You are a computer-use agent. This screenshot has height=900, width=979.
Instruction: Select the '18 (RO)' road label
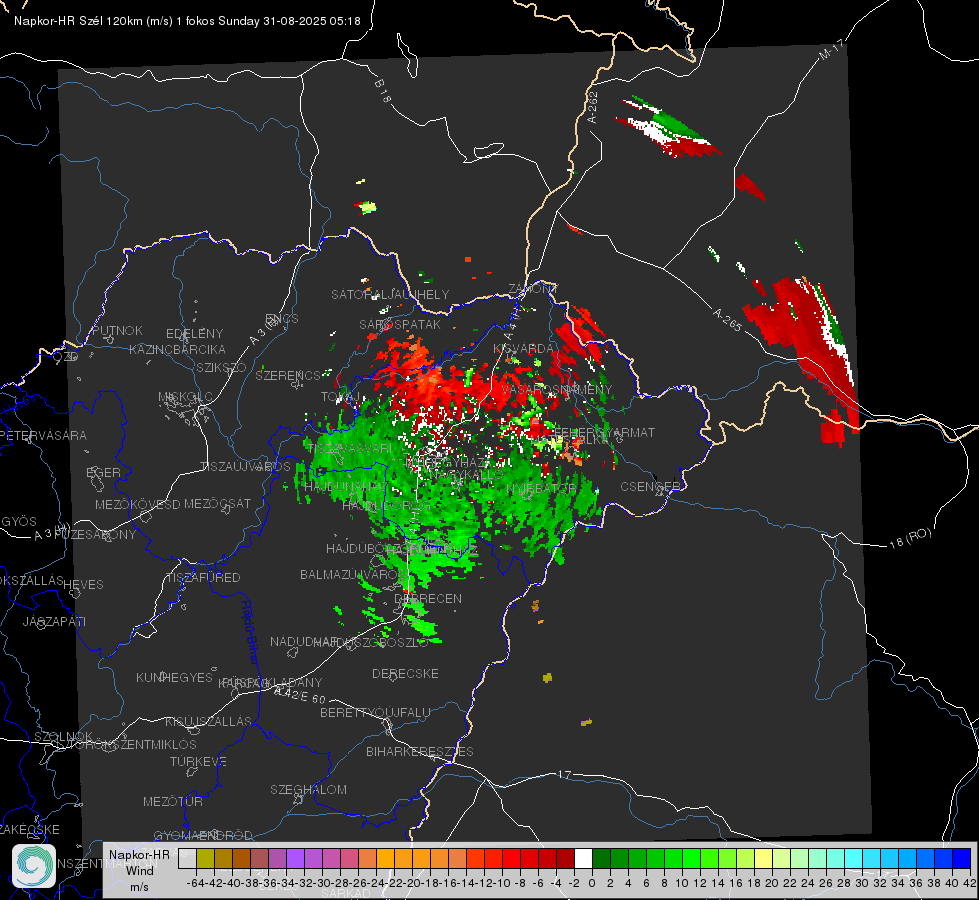coord(910,538)
